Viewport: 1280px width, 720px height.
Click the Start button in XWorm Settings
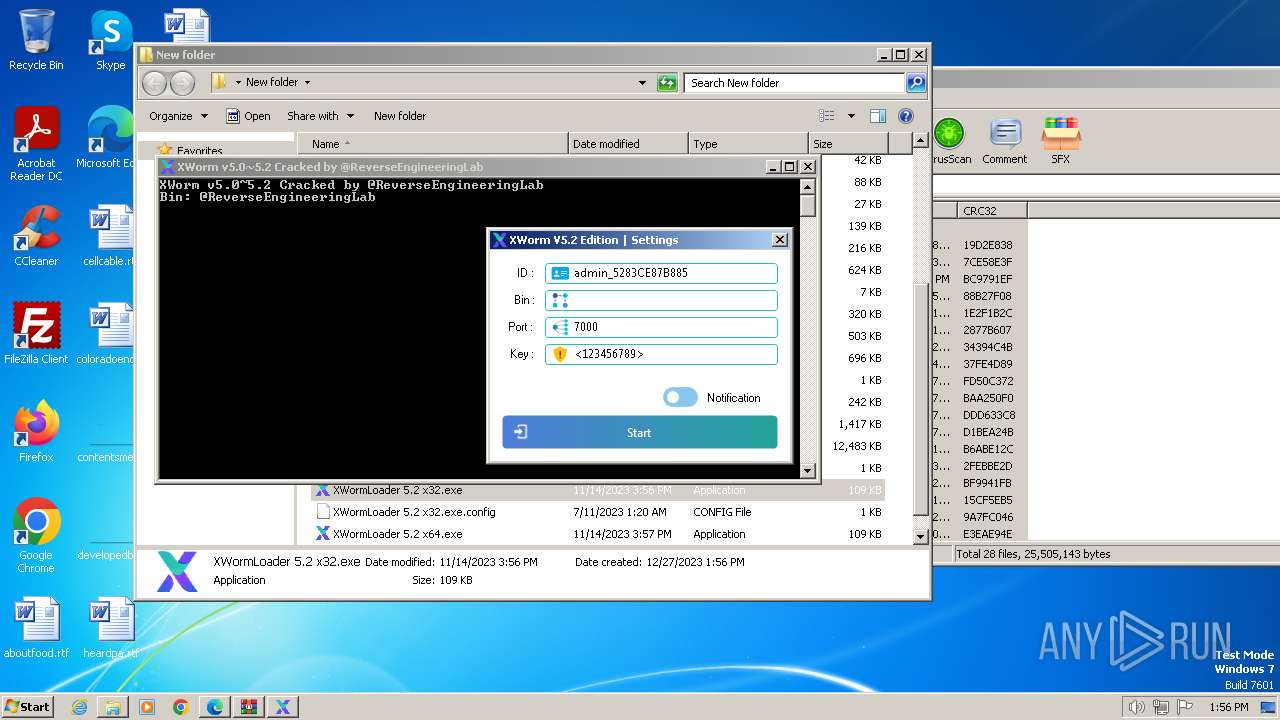[x=639, y=433]
